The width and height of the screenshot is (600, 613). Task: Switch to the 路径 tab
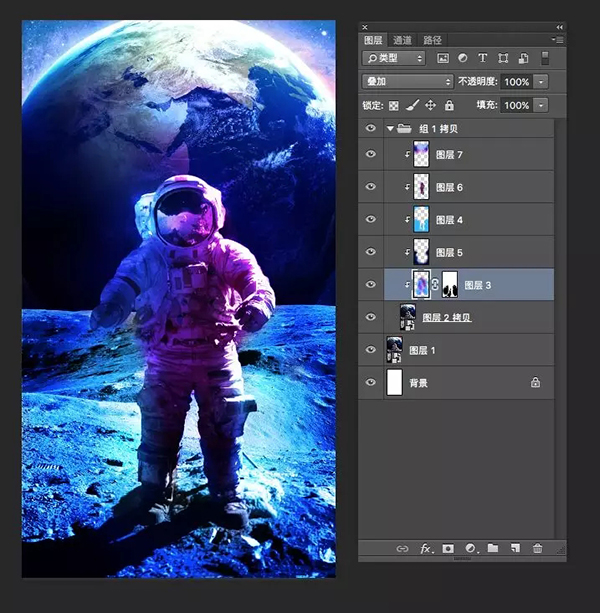tap(433, 40)
